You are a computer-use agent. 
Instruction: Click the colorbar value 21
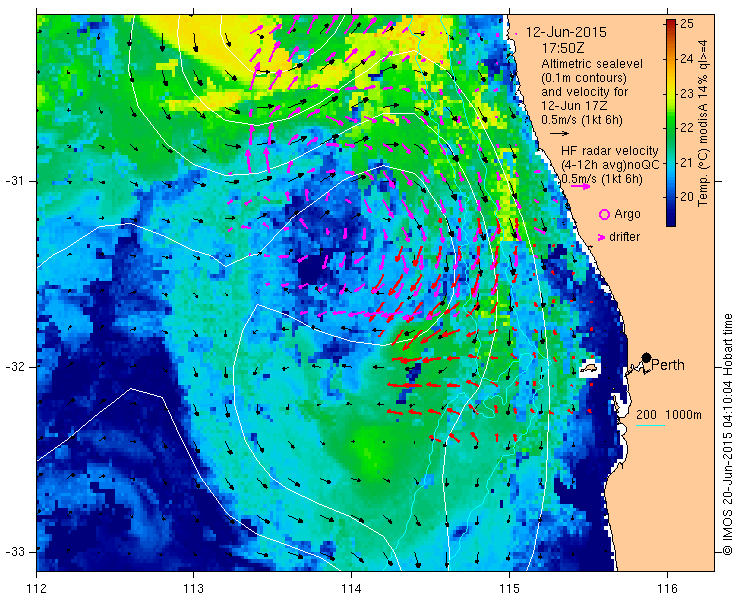pyautogui.click(x=687, y=162)
